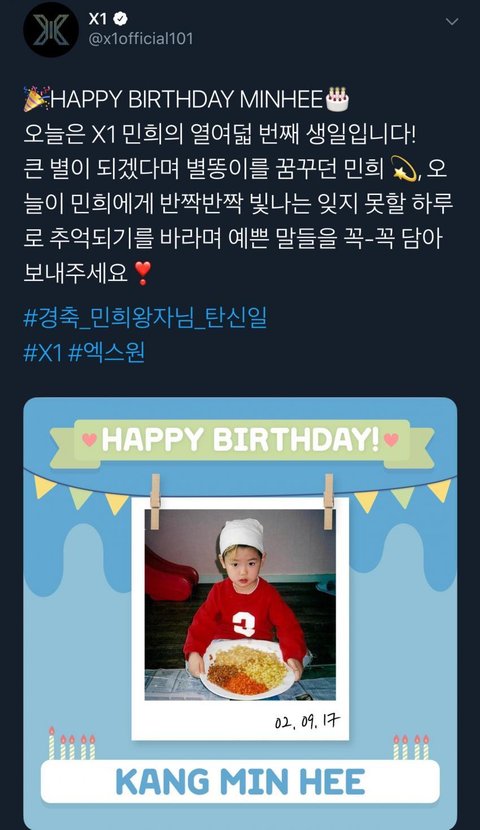This screenshot has width=480, height=830.
Task: Click the X1 display name
Action: pos(98,19)
